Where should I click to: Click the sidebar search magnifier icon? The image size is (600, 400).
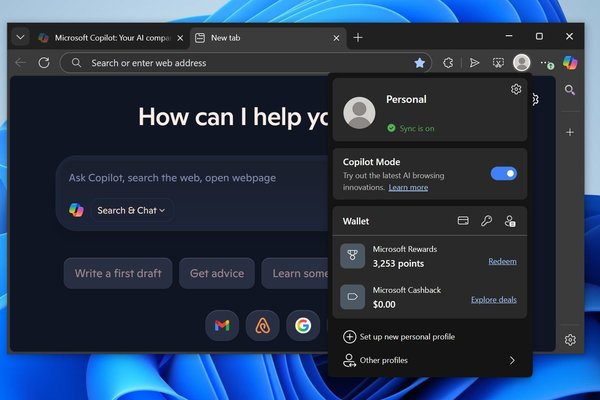point(570,90)
